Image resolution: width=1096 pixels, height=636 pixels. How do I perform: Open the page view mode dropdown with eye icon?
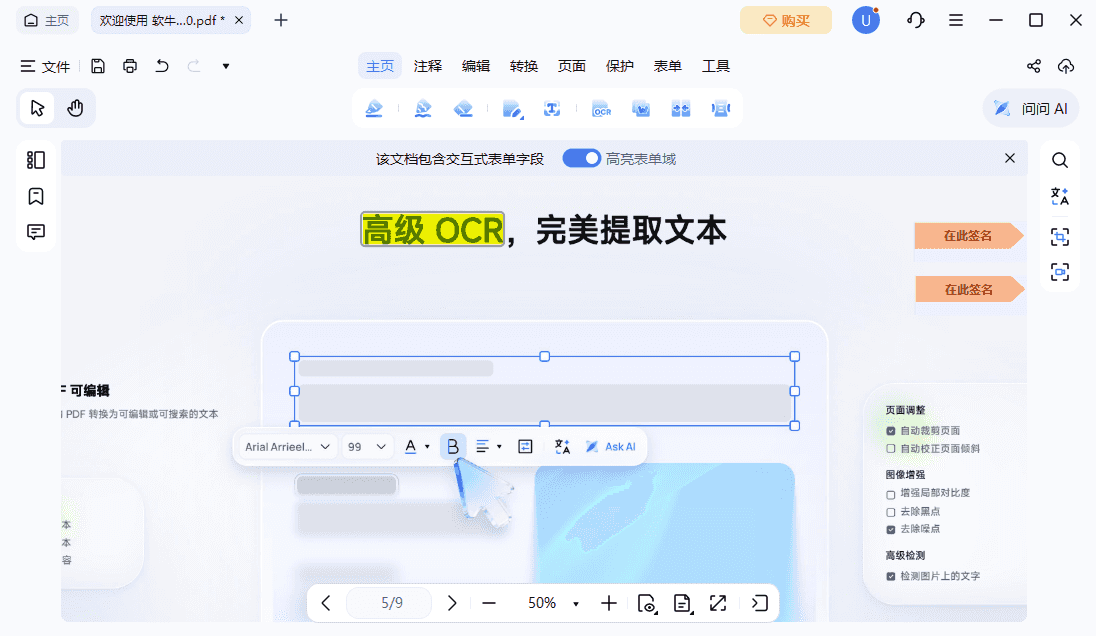click(647, 602)
